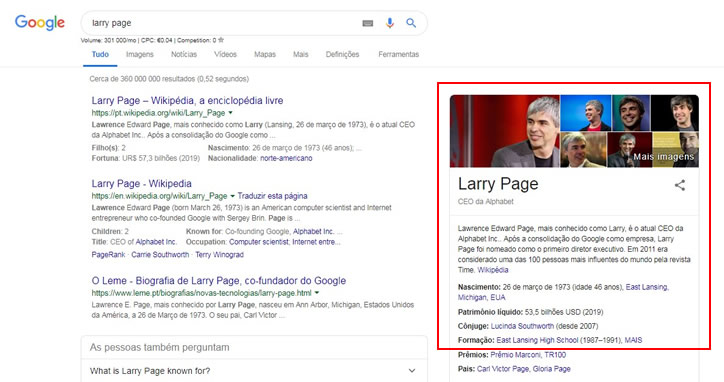724x382 pixels.
Task: Start voice search with microphone icon
Action: 390,23
